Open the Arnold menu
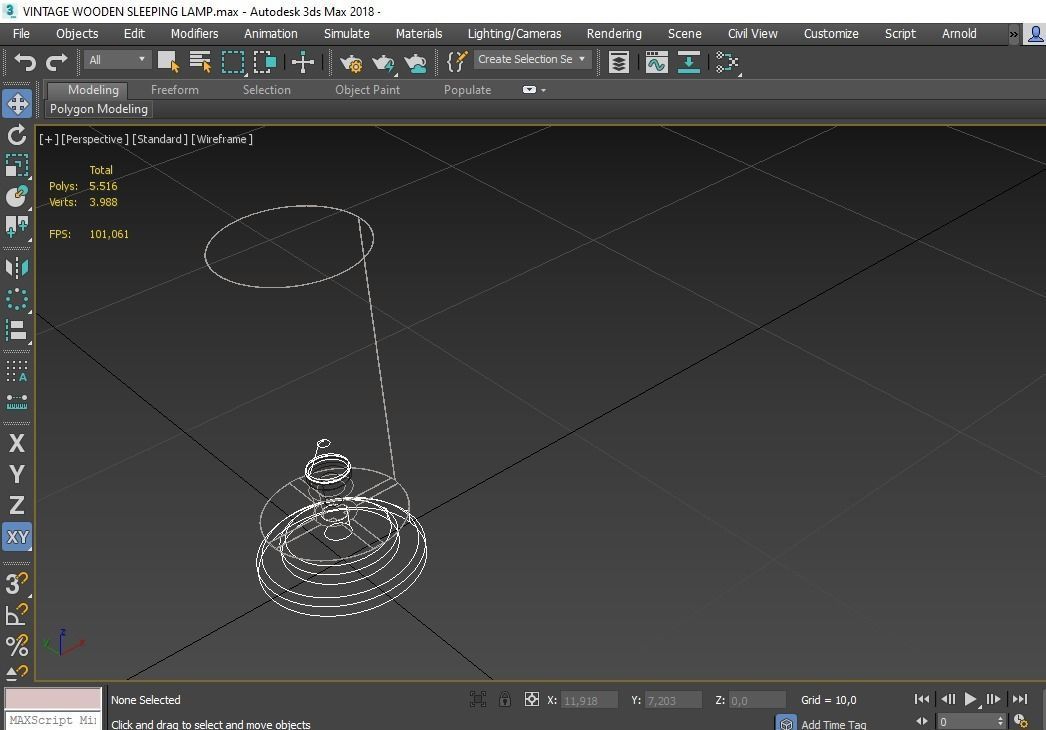The width and height of the screenshot is (1046, 730). 959,33
